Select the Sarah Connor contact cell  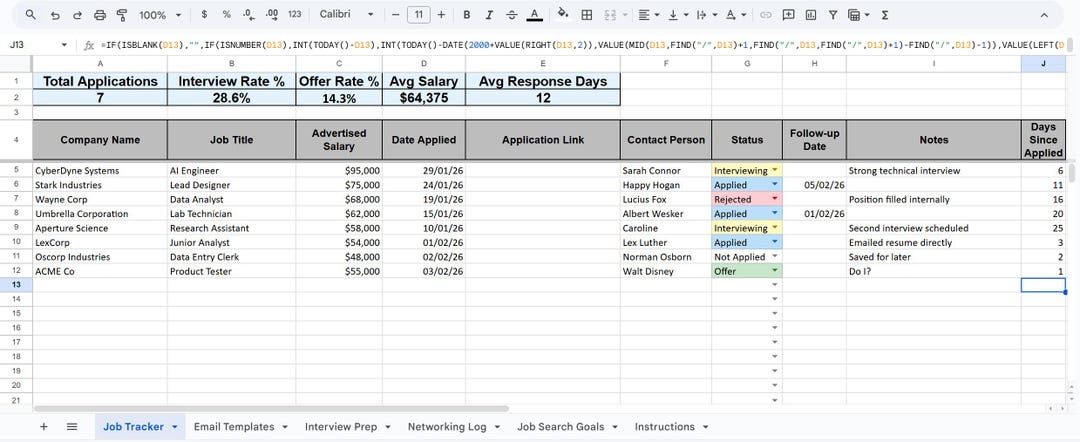coord(666,170)
